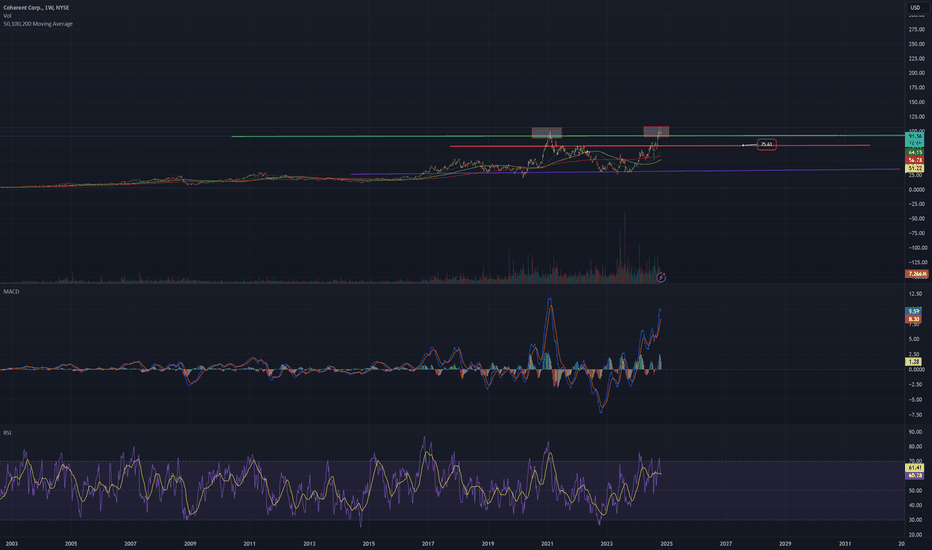This screenshot has width=932, height=550.
Task: Click the -50.00 price scale label
Action: pyautogui.click(x=917, y=219)
